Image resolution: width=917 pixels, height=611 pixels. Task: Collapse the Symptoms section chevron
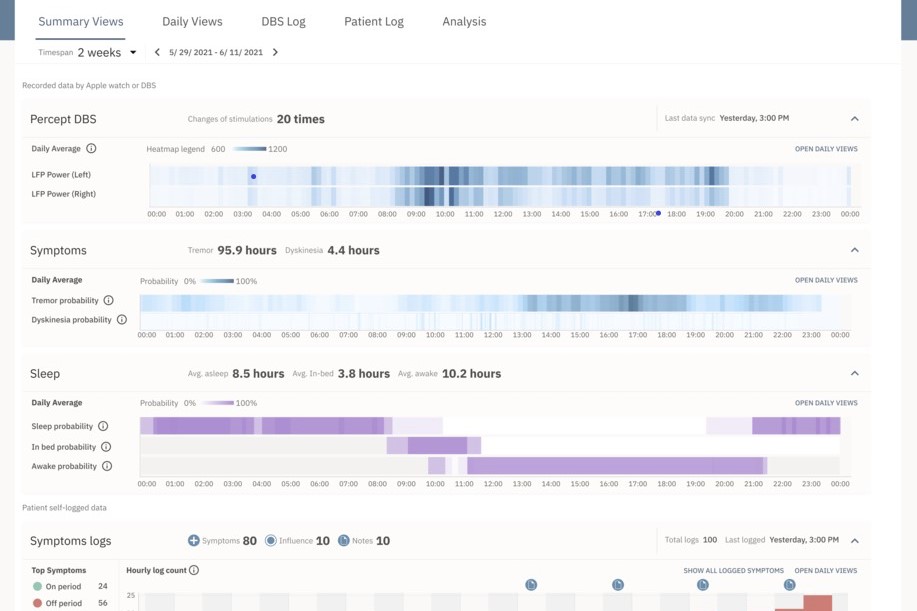[x=854, y=250]
